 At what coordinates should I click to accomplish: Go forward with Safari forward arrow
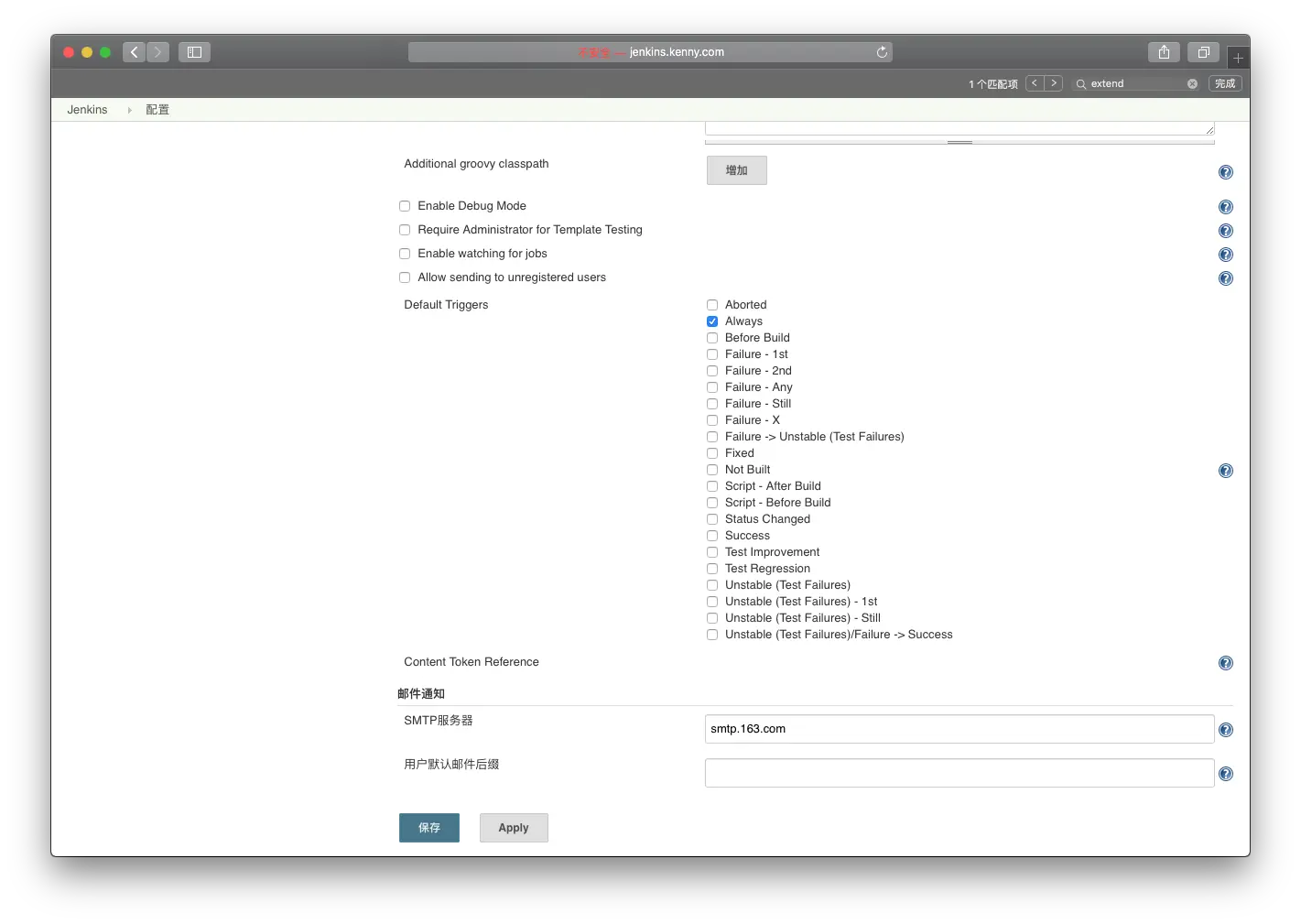(157, 52)
